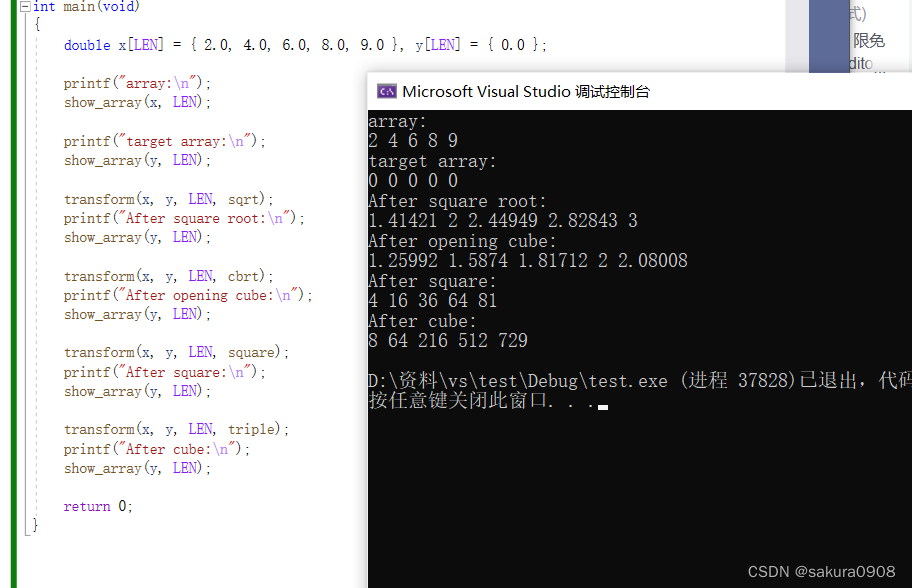912x588 pixels.
Task: Click the printf("array:\n") line
Action: click(x=137, y=83)
